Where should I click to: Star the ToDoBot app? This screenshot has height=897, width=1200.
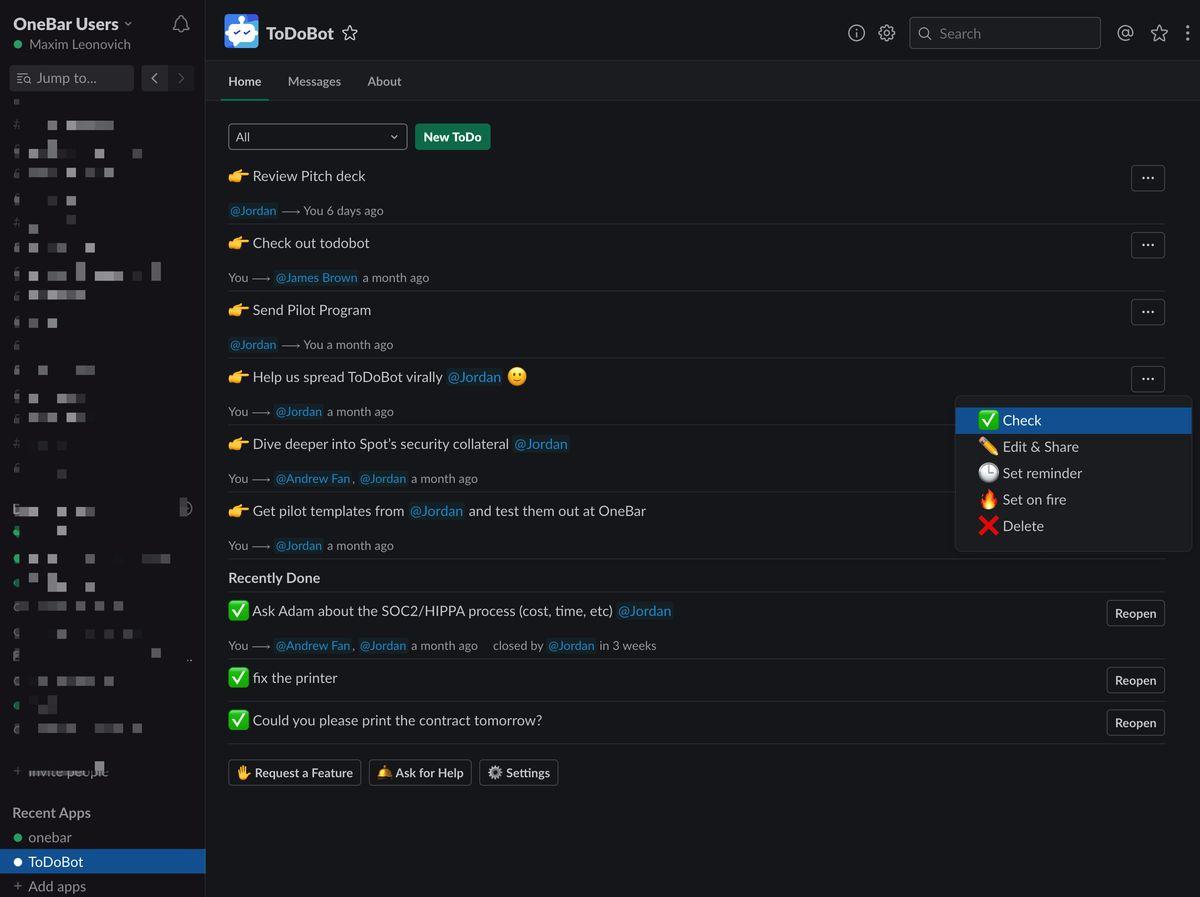coord(350,33)
